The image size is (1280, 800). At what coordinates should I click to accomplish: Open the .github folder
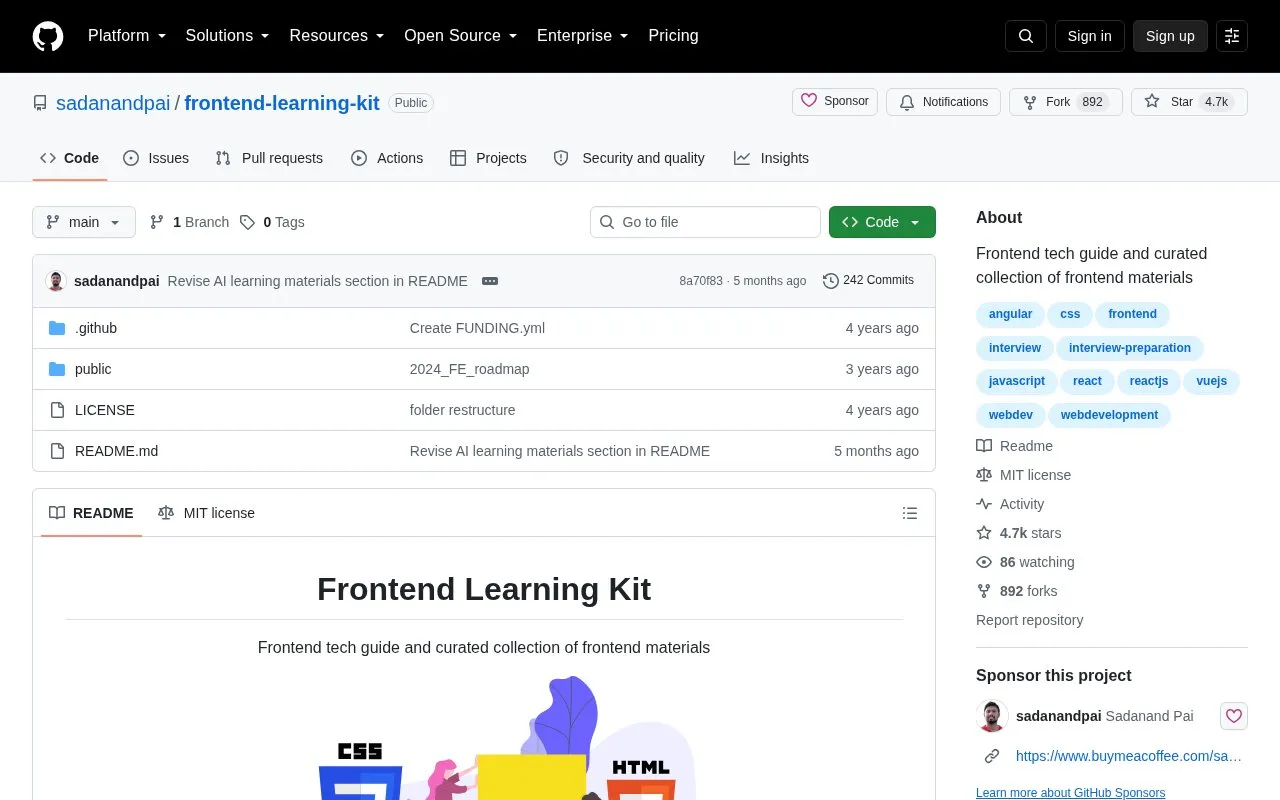pyautogui.click(x=96, y=328)
